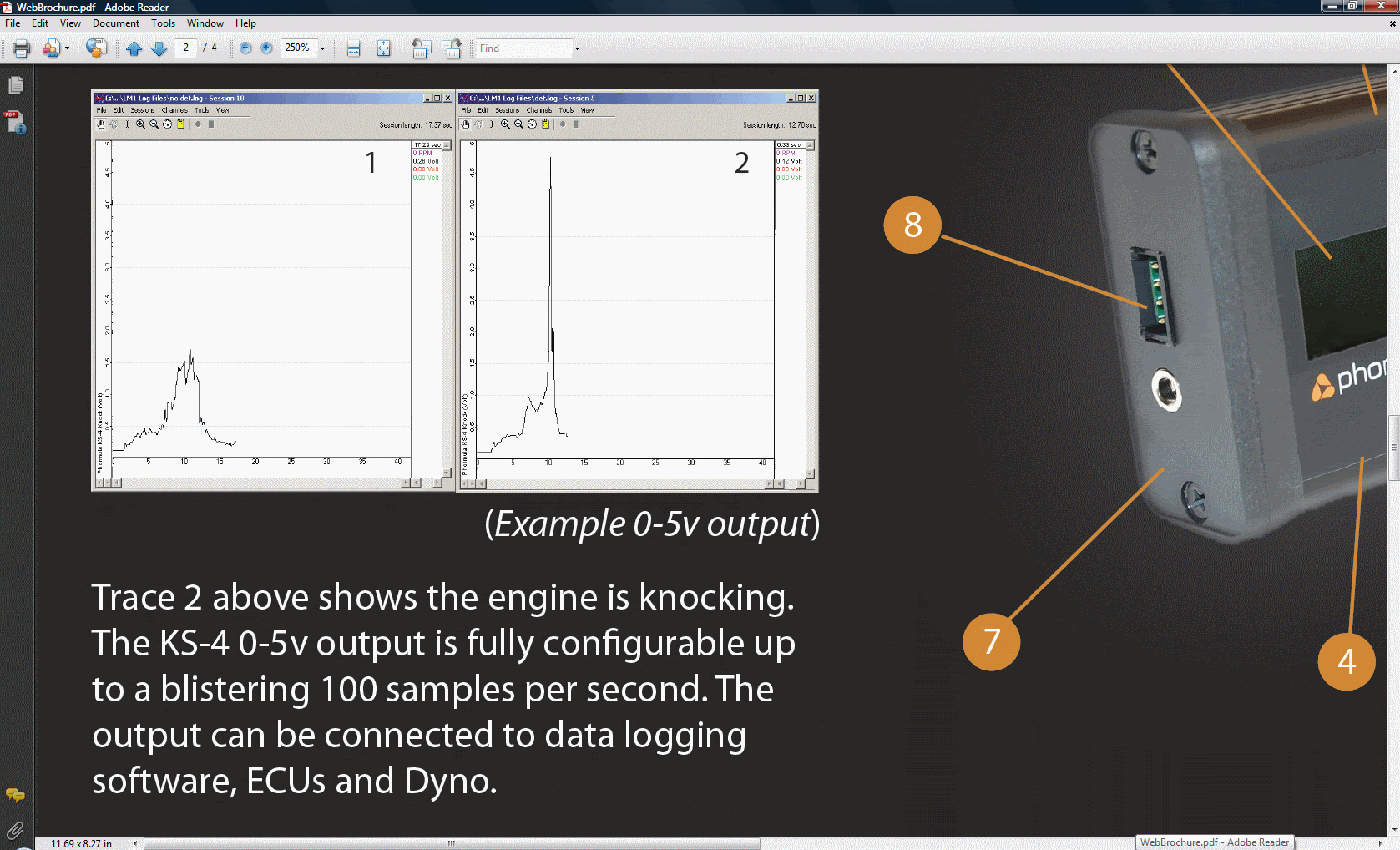Open the Window menu
Image resolution: width=1400 pixels, height=850 pixels.
coord(205,23)
